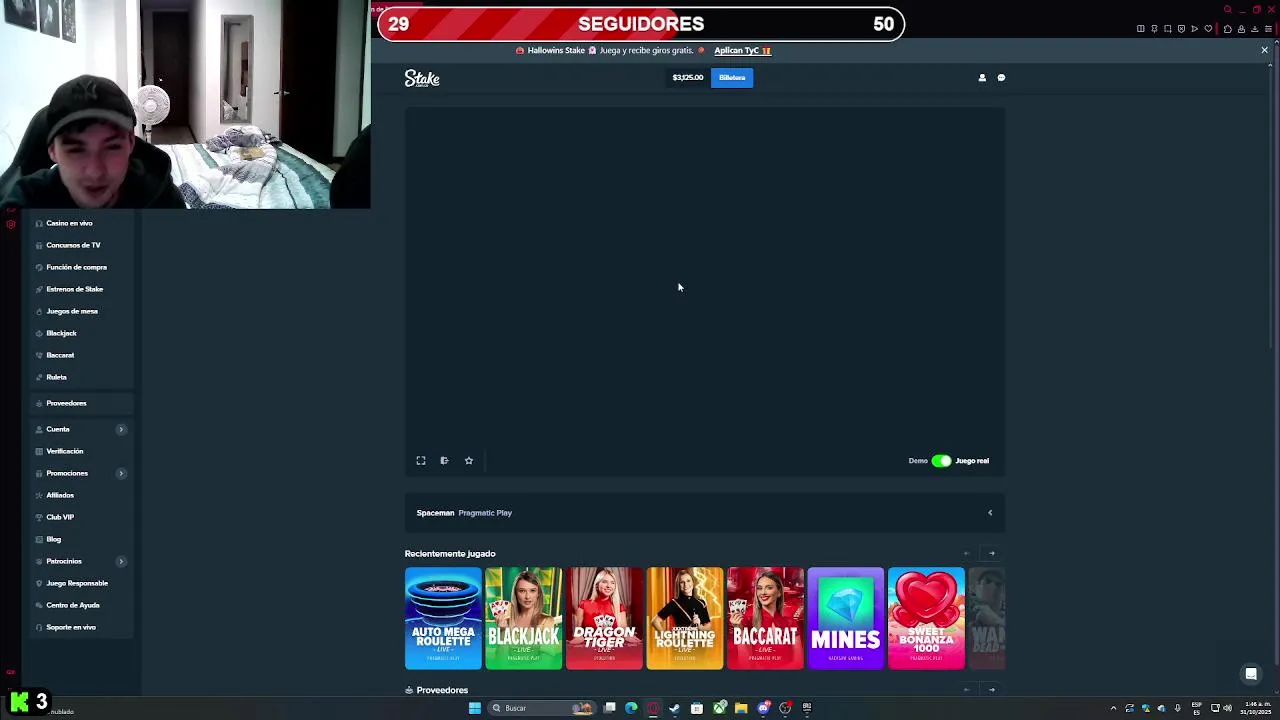Enter fullscreen mode for the game

tap(421, 461)
